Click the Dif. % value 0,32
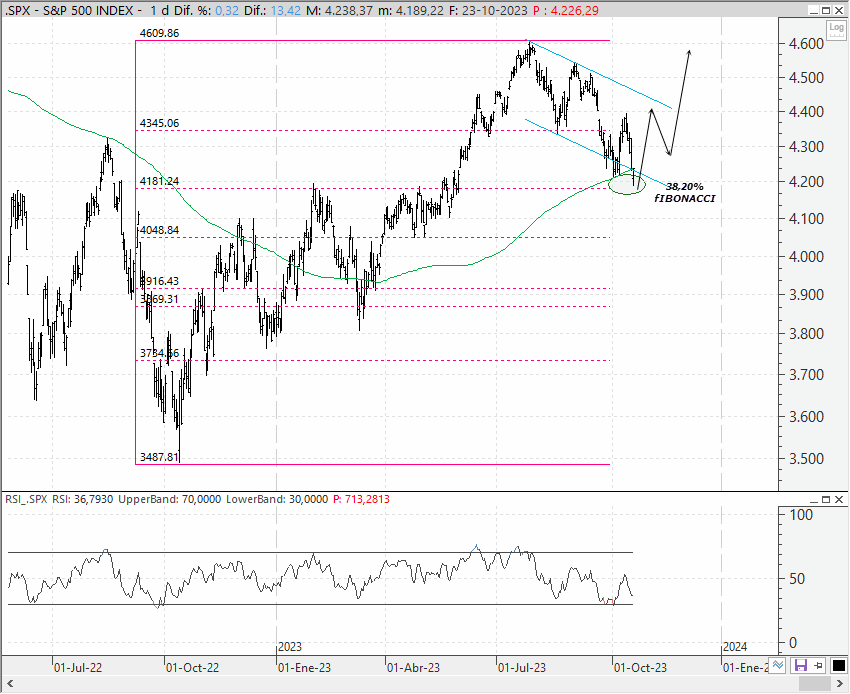Viewport: 850px width, 694px height. [x=227, y=10]
